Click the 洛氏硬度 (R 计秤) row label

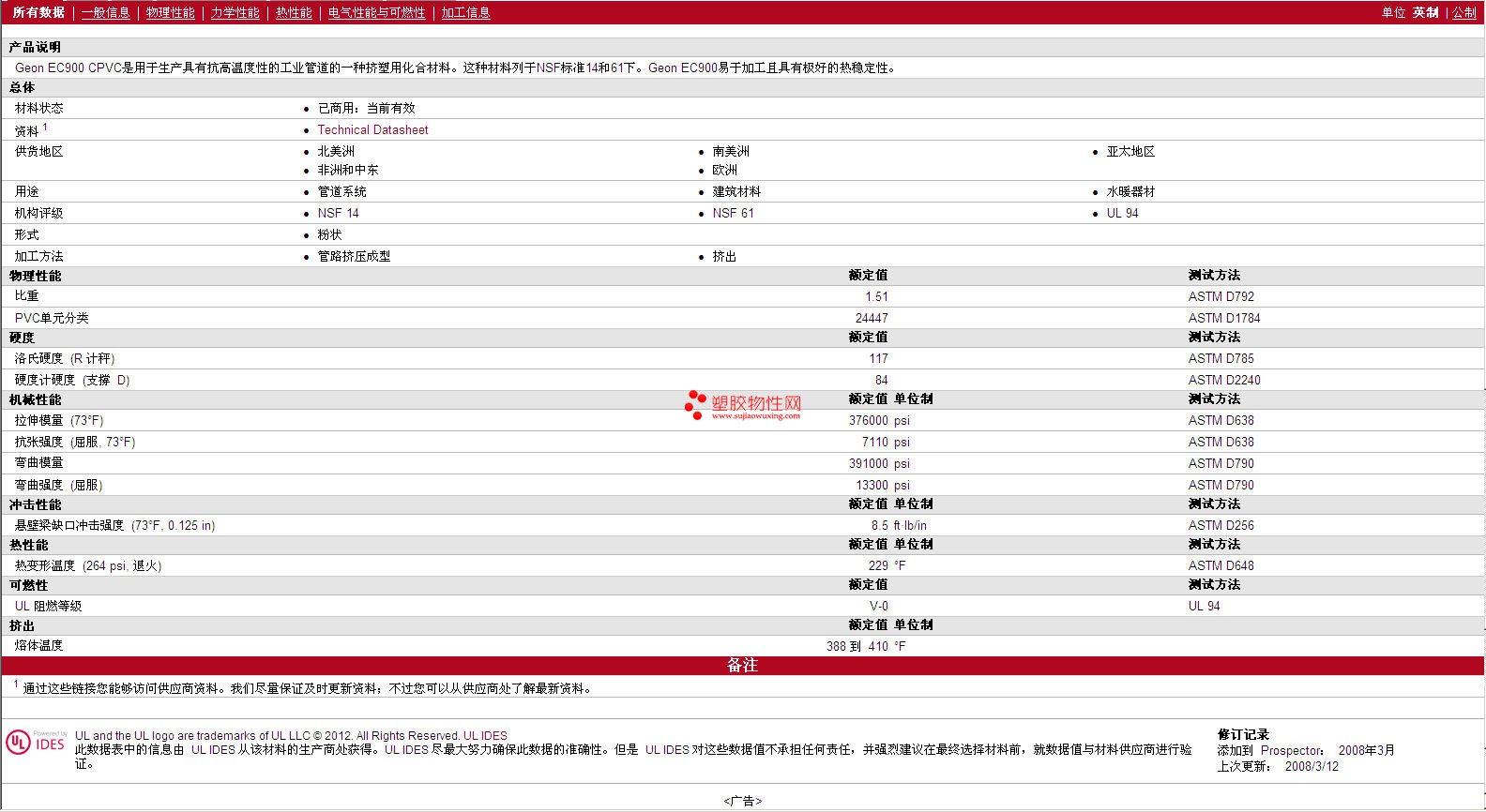click(x=65, y=359)
